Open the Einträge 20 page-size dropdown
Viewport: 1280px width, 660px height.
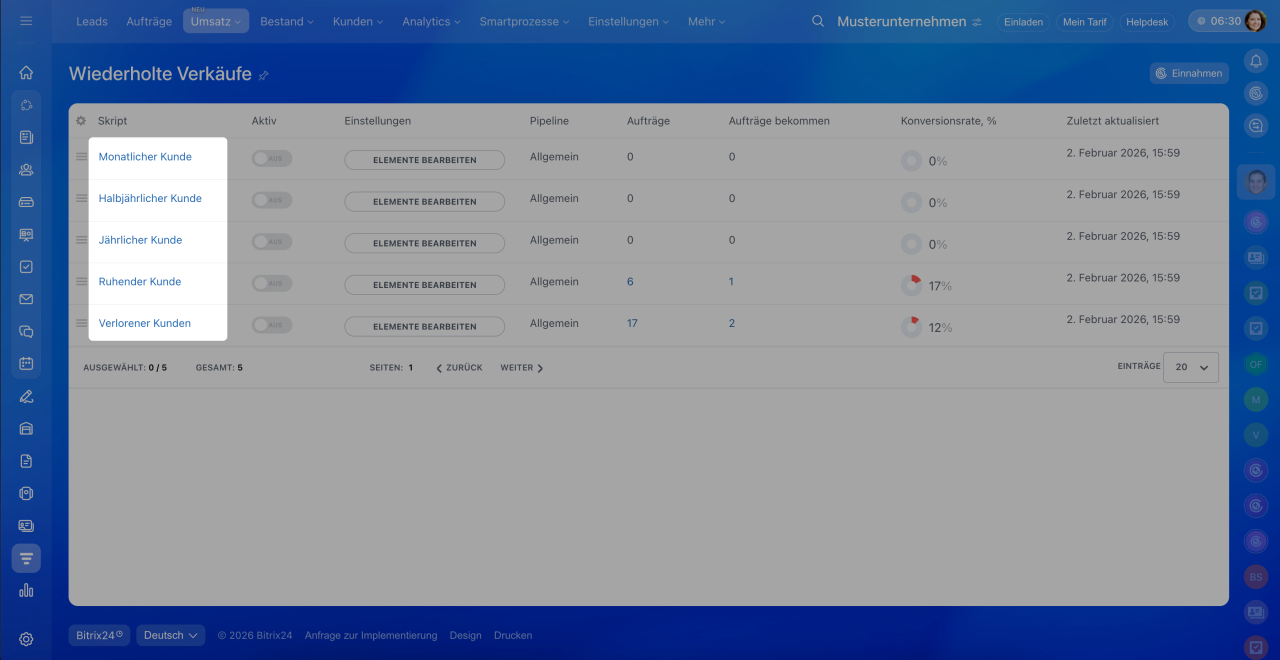click(1191, 367)
